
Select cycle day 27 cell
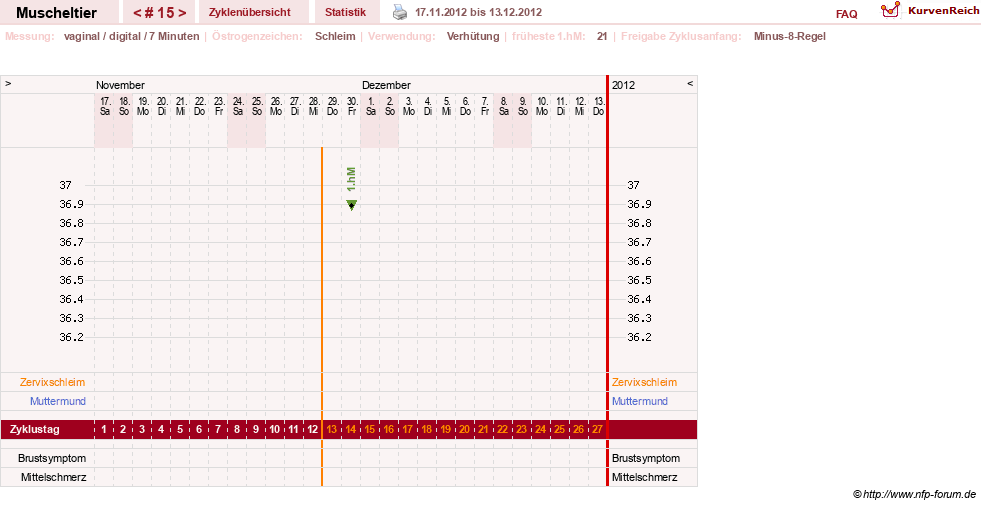597,429
